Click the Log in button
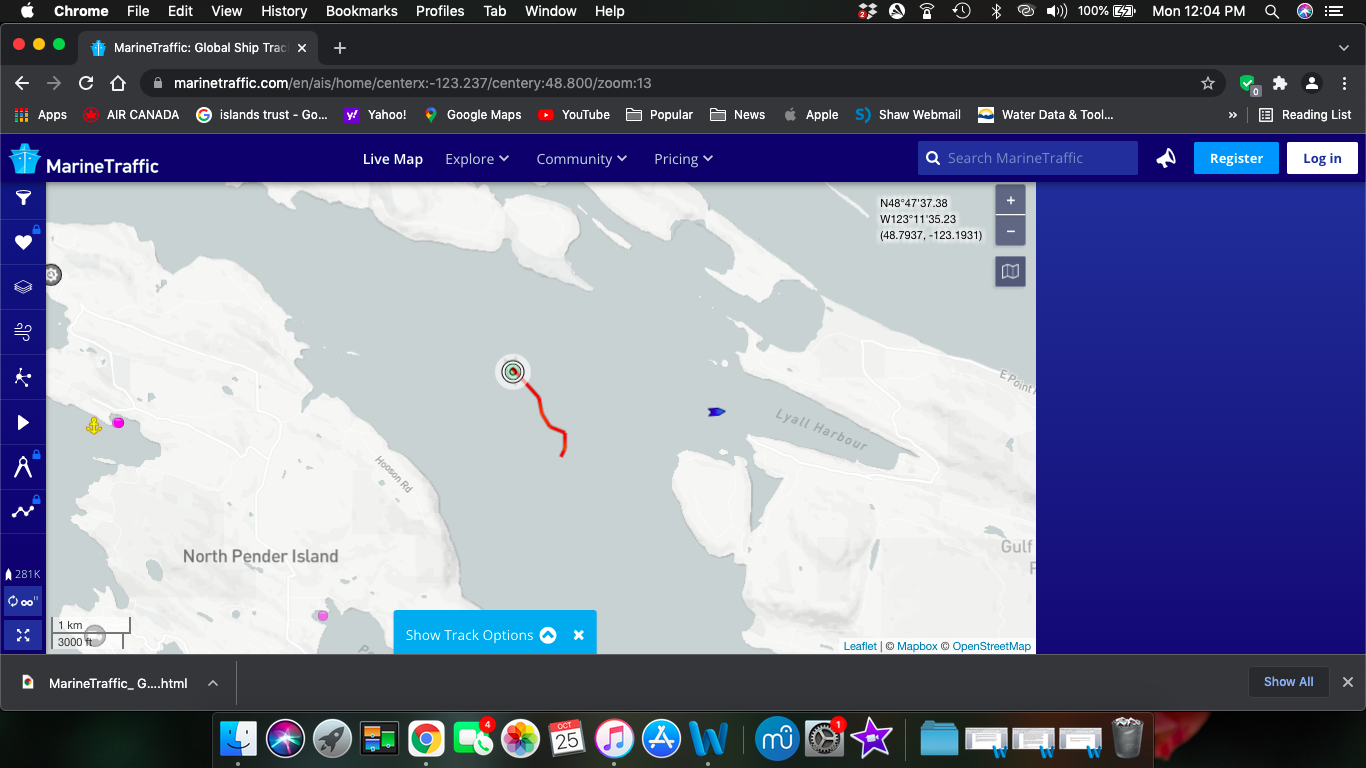The height and width of the screenshot is (768, 1366). coord(1322,158)
